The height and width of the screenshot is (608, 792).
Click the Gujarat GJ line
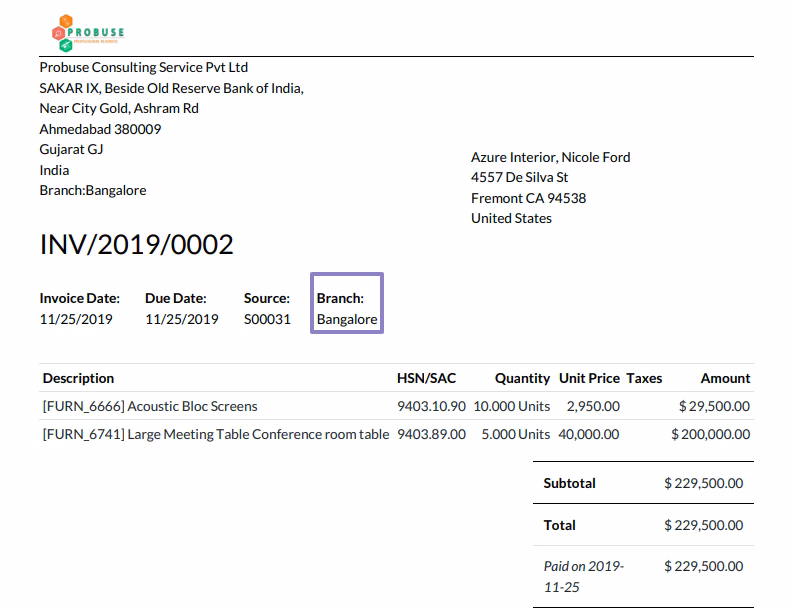71,149
